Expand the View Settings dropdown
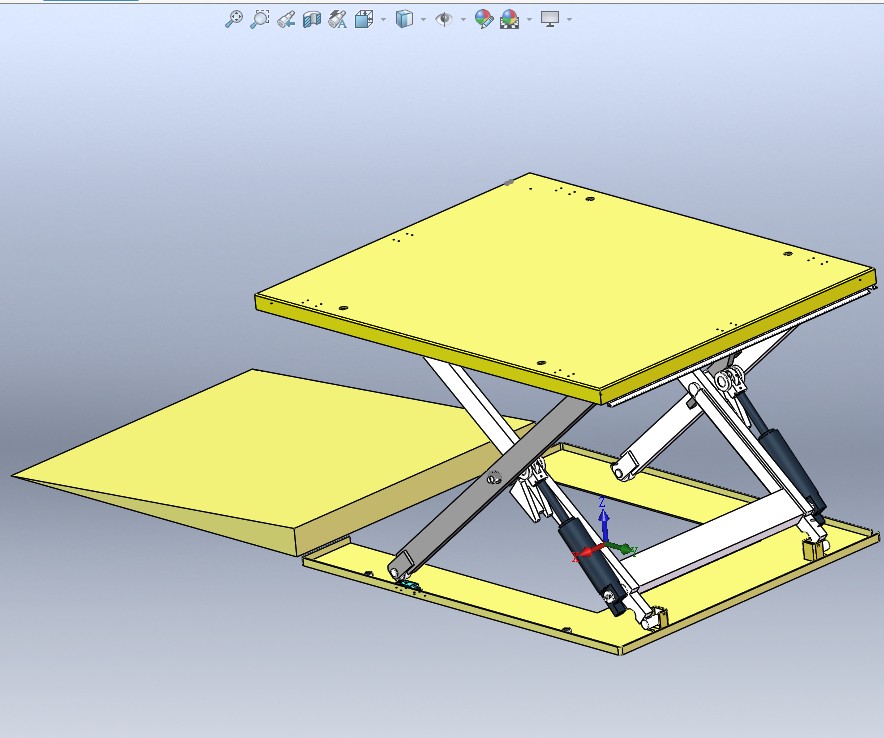The height and width of the screenshot is (738, 884). (x=568, y=18)
